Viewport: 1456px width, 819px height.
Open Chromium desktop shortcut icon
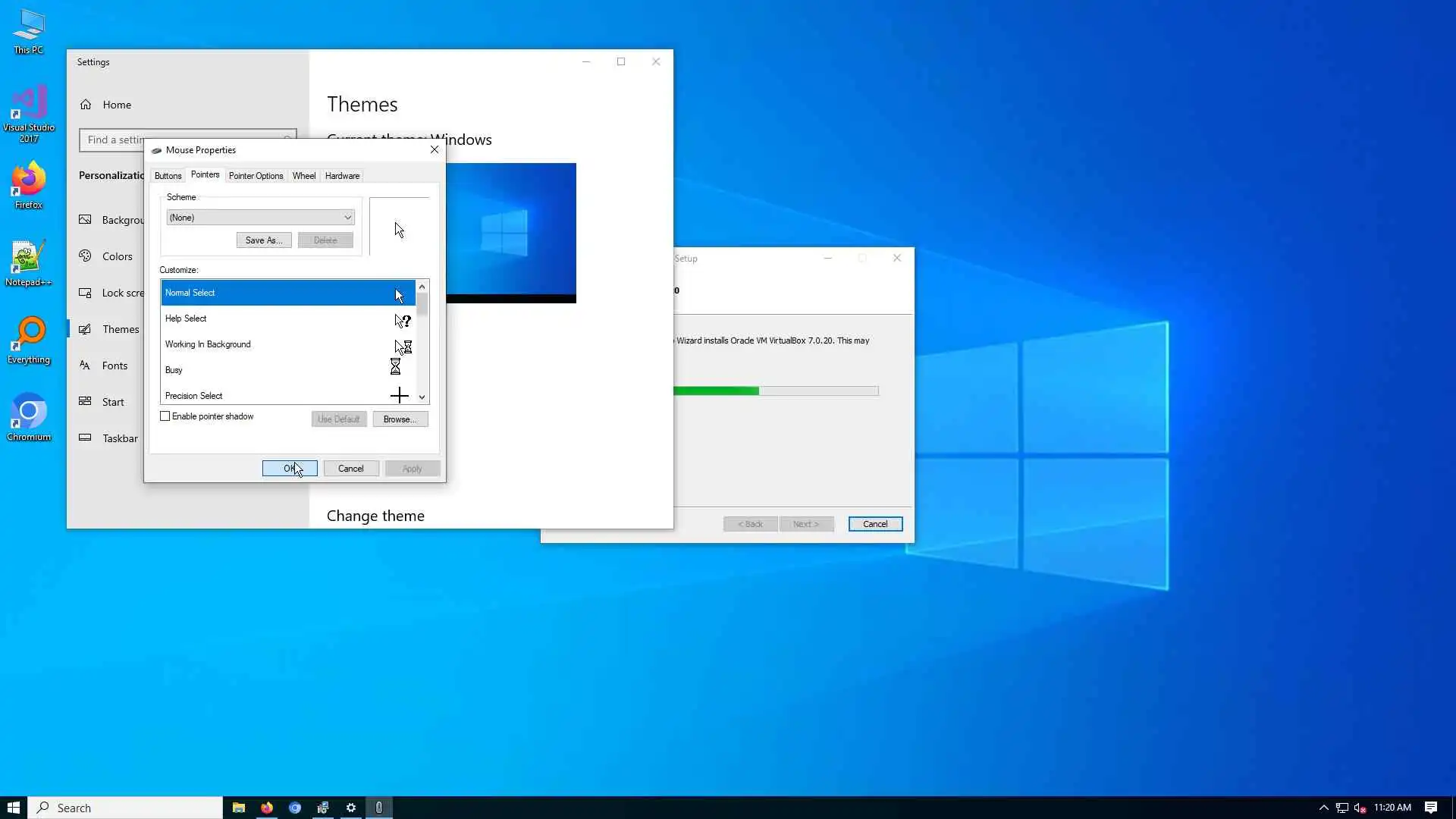coord(29,415)
